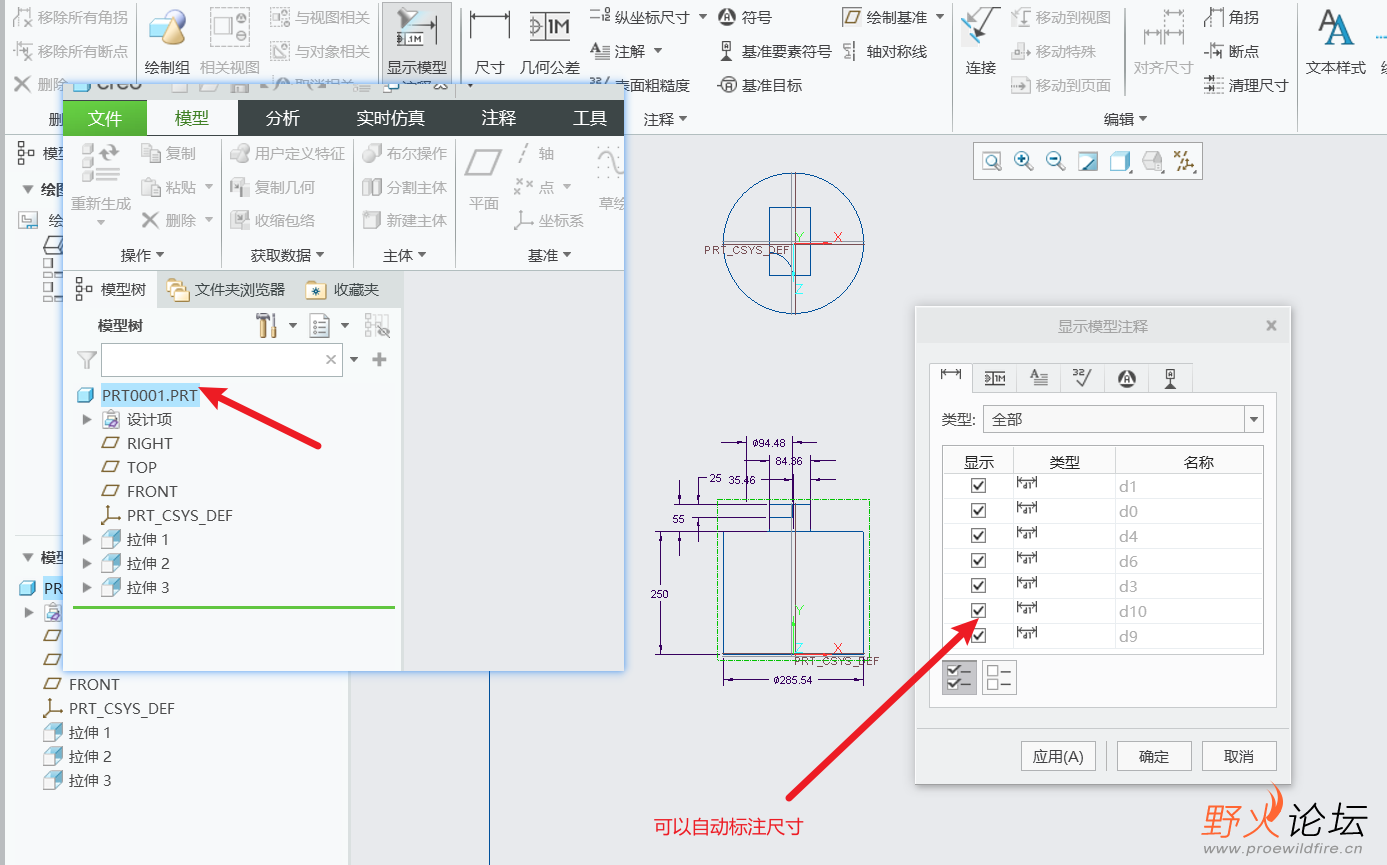This screenshot has width=1387, height=865.
Task: Open the 操作 group dropdown
Action: [142, 255]
